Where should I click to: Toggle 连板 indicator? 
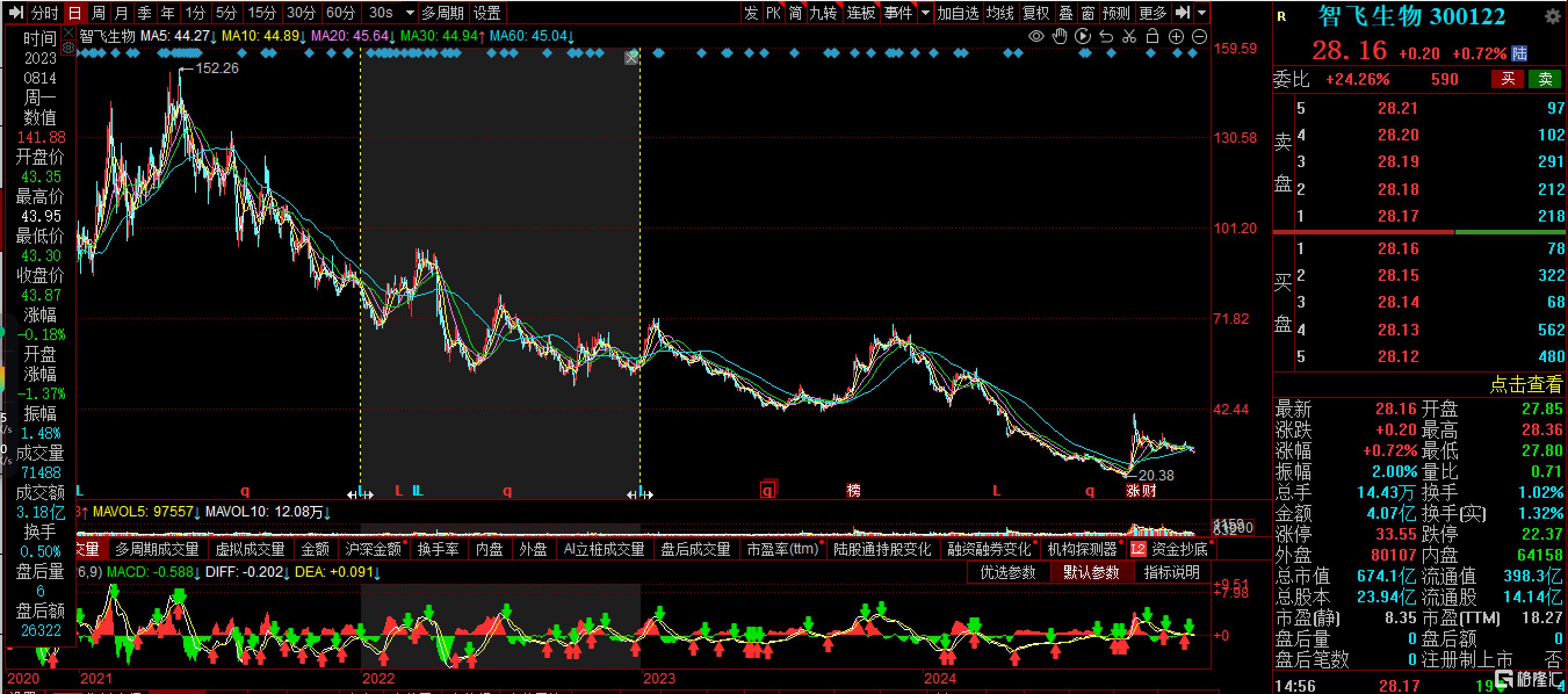coord(861,12)
